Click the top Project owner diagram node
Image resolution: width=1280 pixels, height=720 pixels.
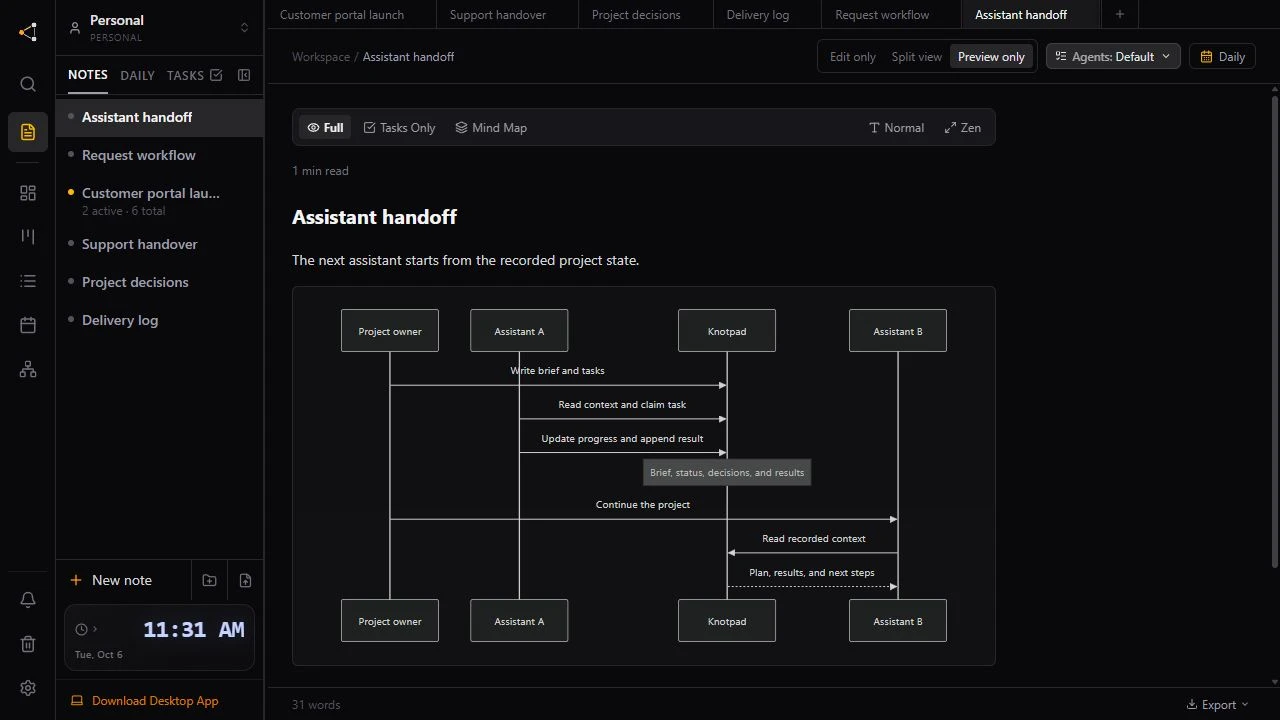(390, 331)
